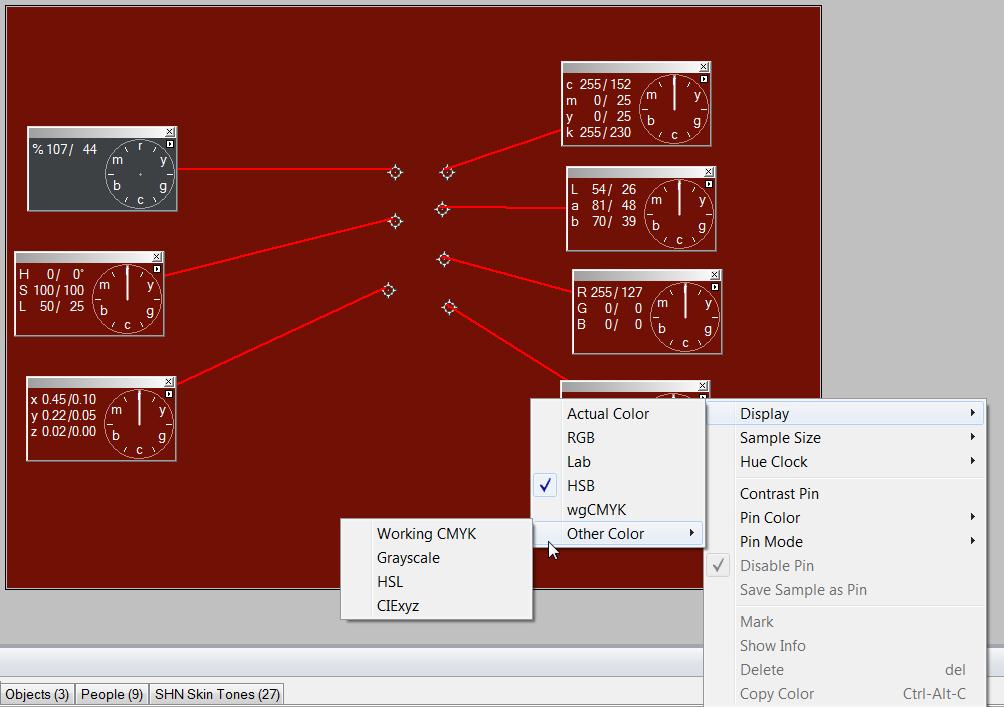Open options arrow on HSL readout panel

pyautogui.click(x=157, y=269)
